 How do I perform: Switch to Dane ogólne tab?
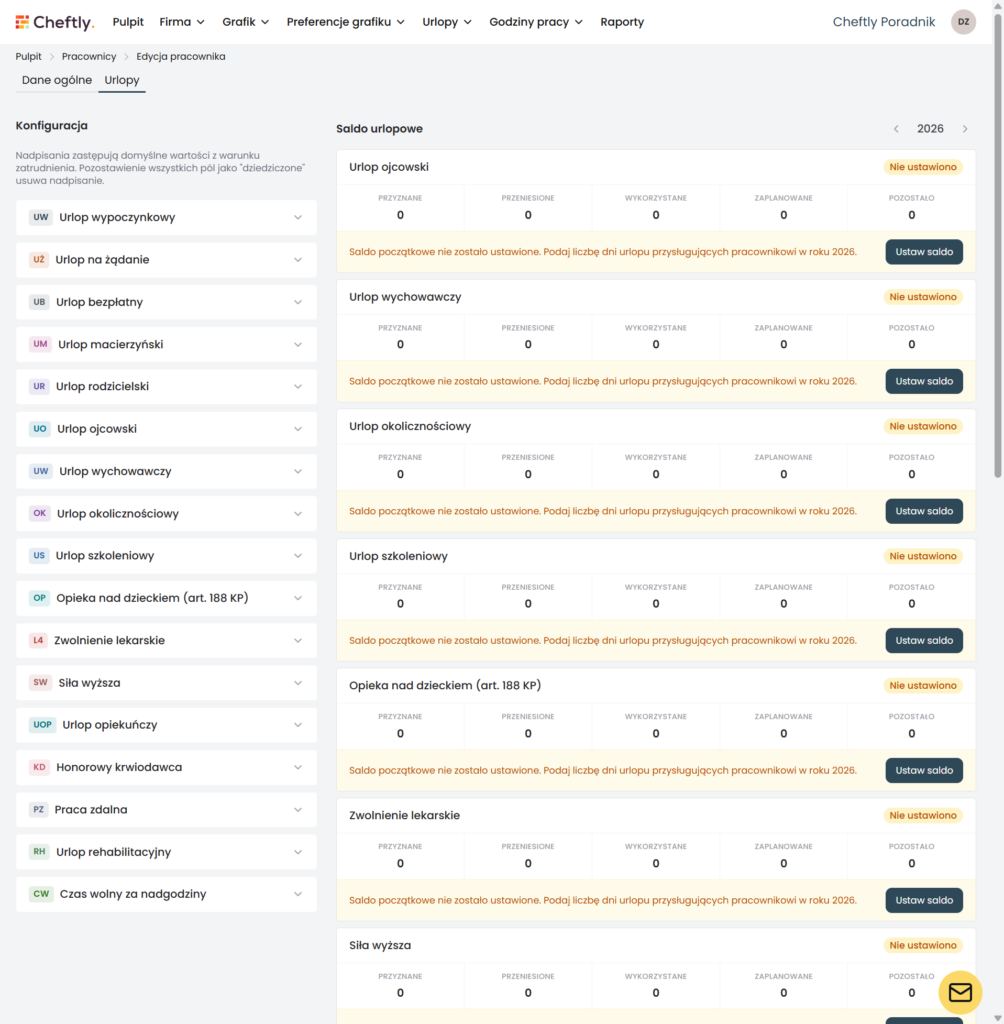click(x=57, y=80)
